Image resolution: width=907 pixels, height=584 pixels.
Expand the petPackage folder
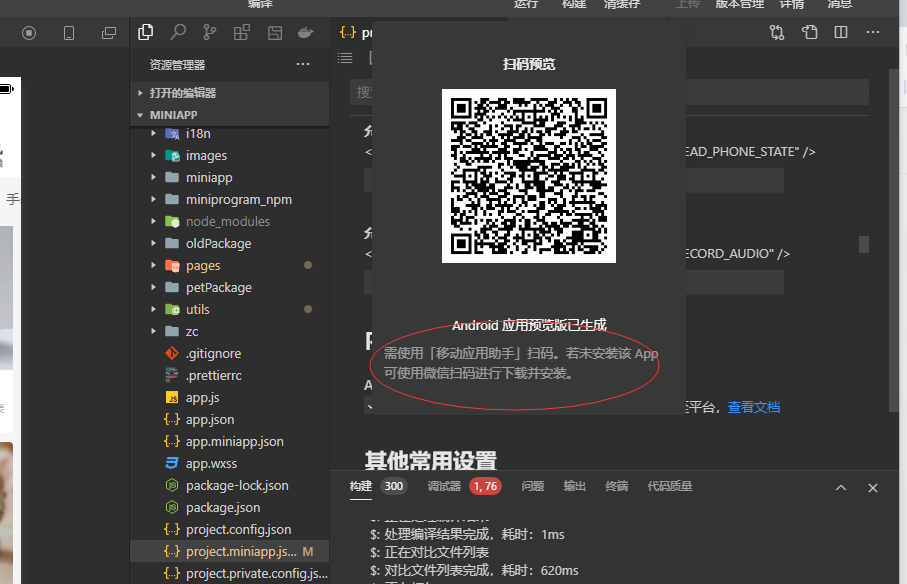pos(230,287)
